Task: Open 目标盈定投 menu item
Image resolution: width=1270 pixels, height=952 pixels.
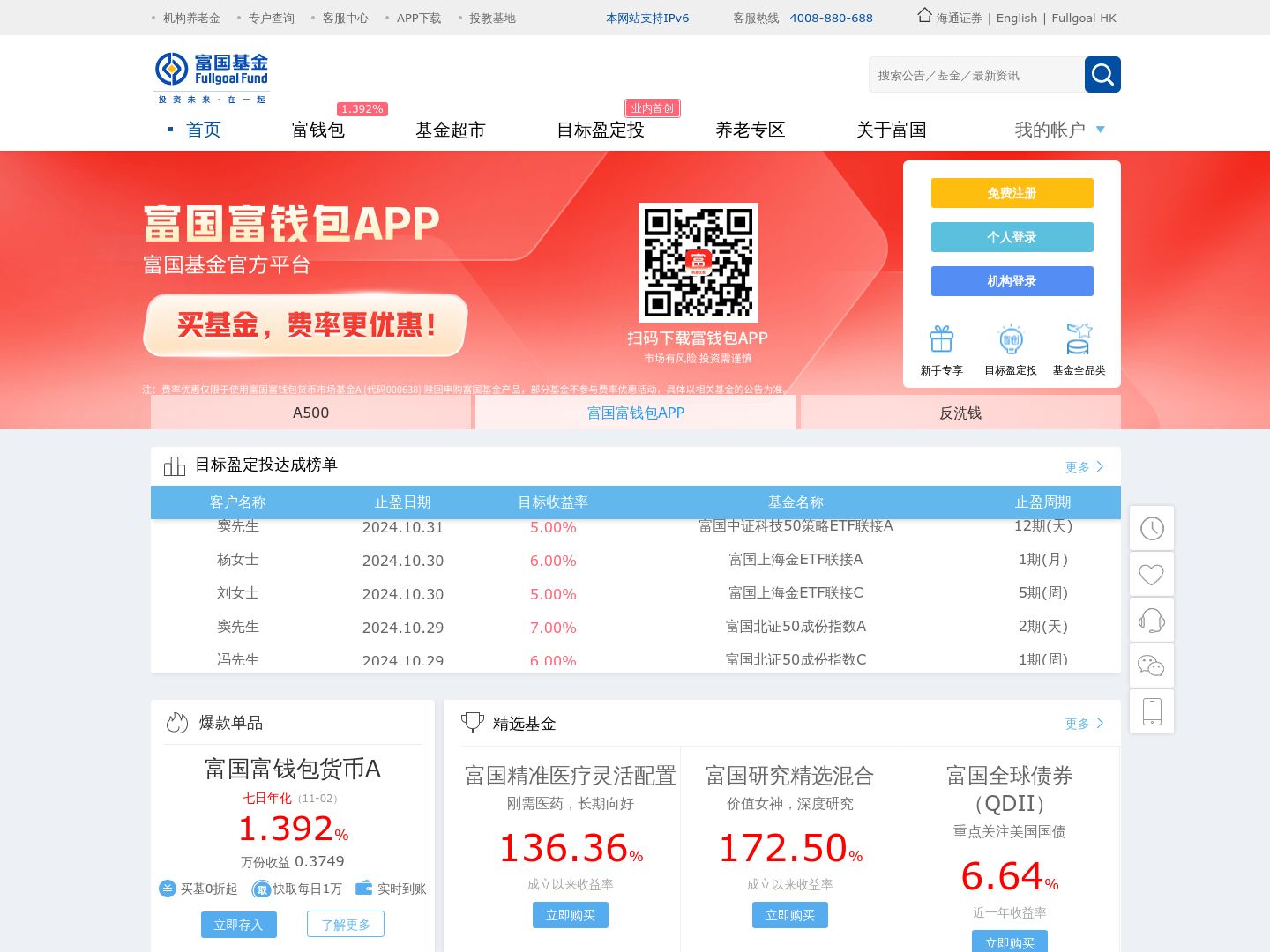Action: (601, 130)
